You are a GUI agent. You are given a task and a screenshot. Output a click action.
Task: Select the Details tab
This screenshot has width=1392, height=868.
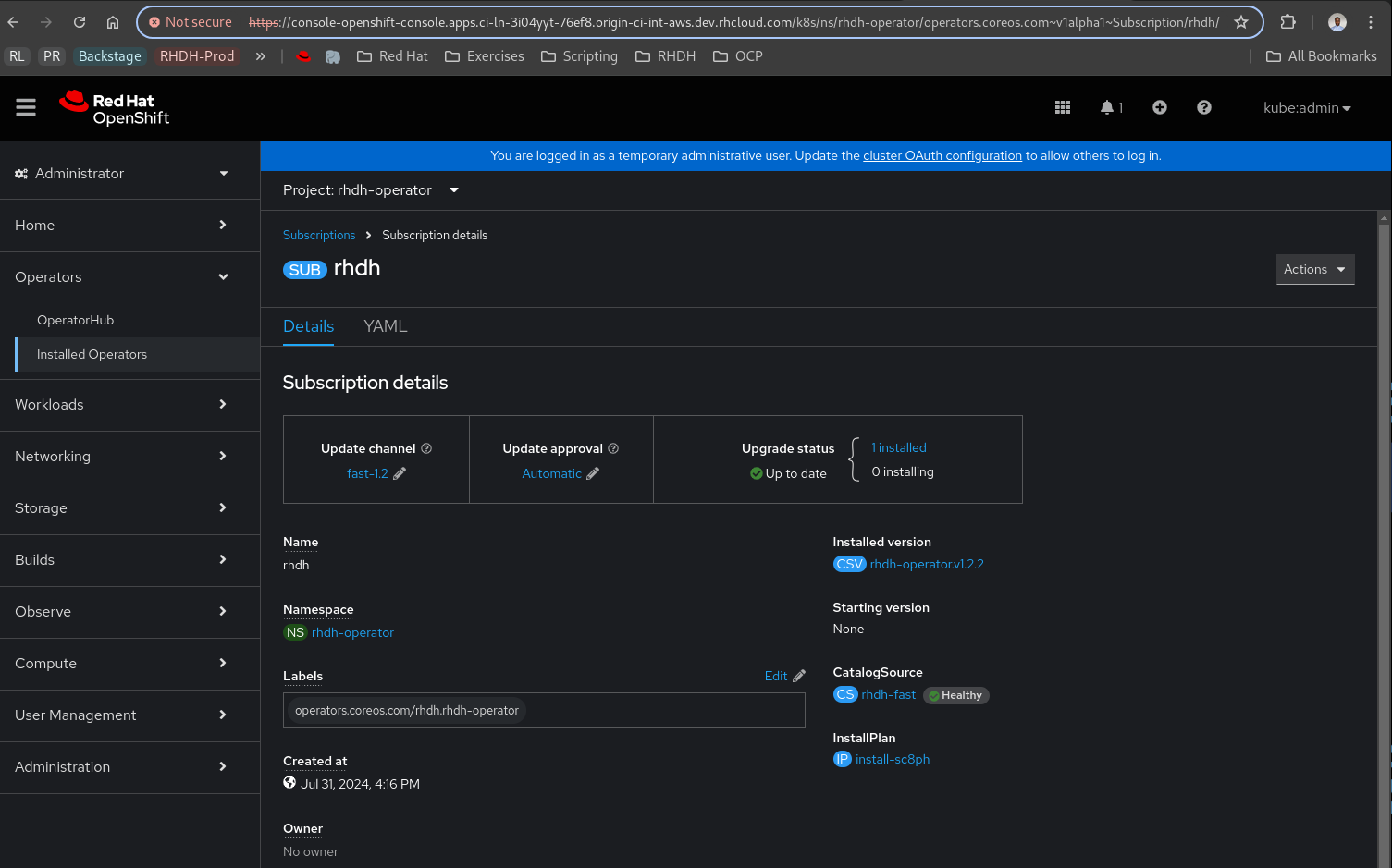click(308, 326)
